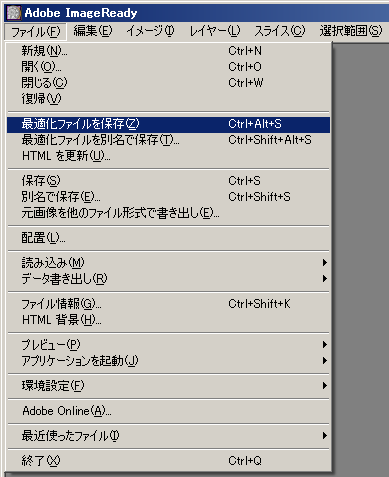Expand the 環境設定(F) submenu
The width and height of the screenshot is (389, 477).
pos(168,386)
